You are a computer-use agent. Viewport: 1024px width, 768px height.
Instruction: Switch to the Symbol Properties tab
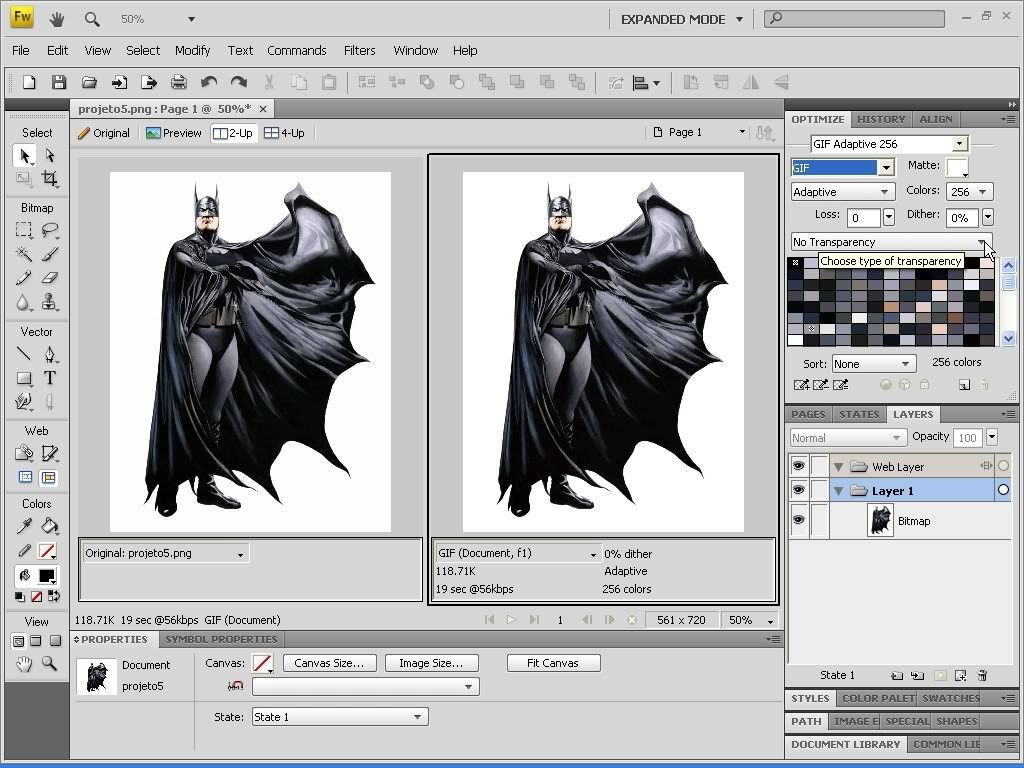[x=221, y=639]
